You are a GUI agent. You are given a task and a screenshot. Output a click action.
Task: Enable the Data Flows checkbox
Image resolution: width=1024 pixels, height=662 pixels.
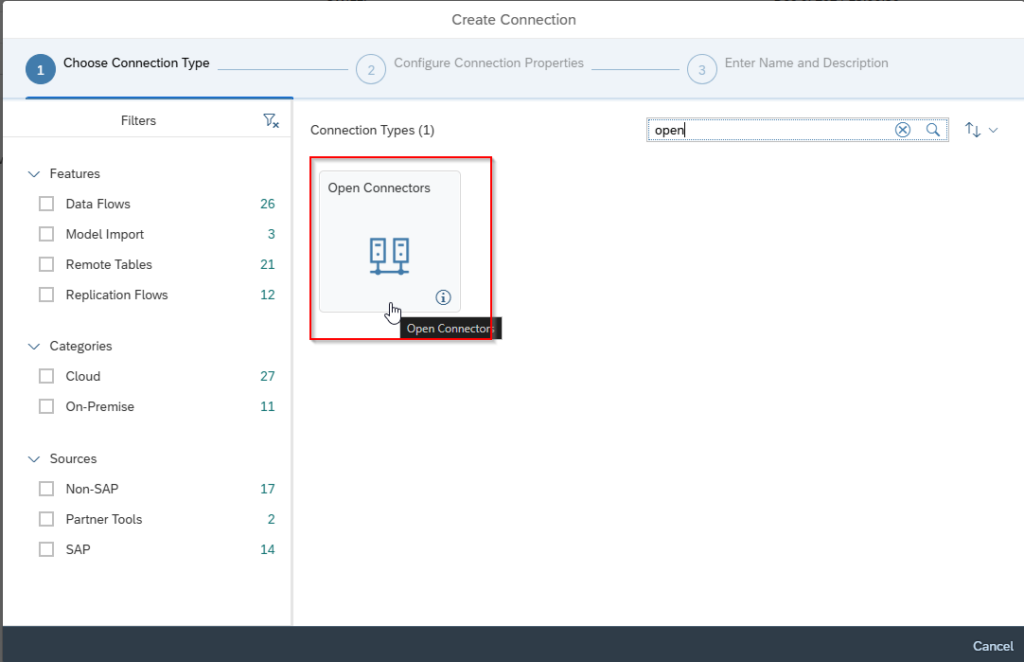46,204
